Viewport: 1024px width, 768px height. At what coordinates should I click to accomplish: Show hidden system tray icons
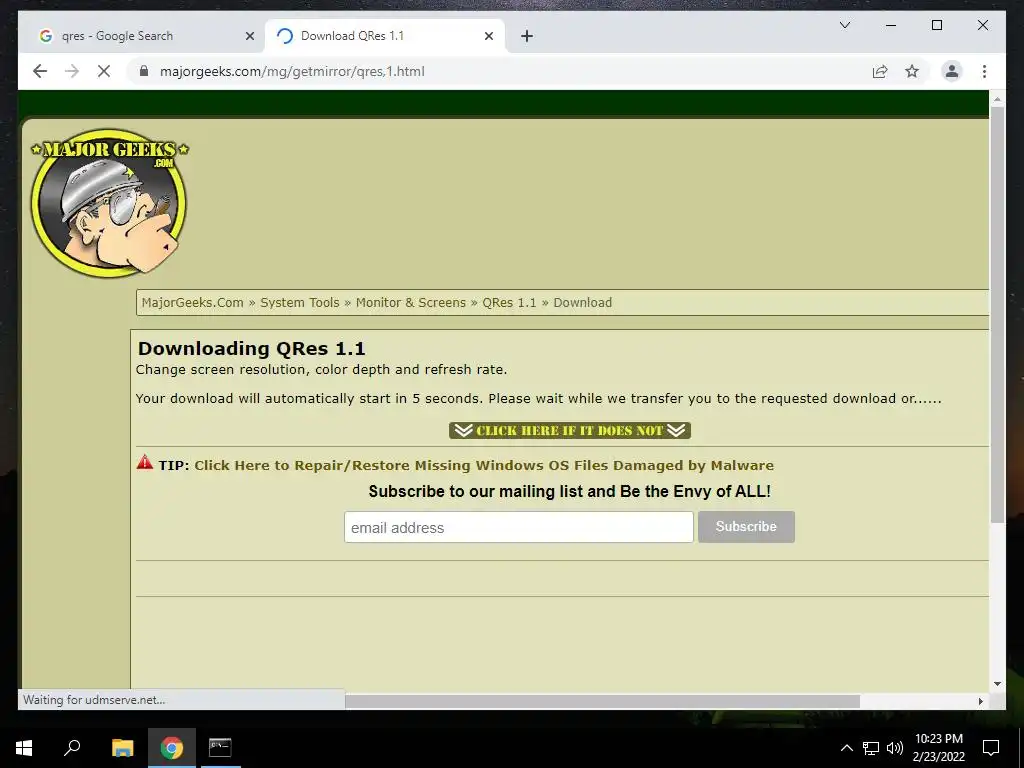[x=846, y=748]
